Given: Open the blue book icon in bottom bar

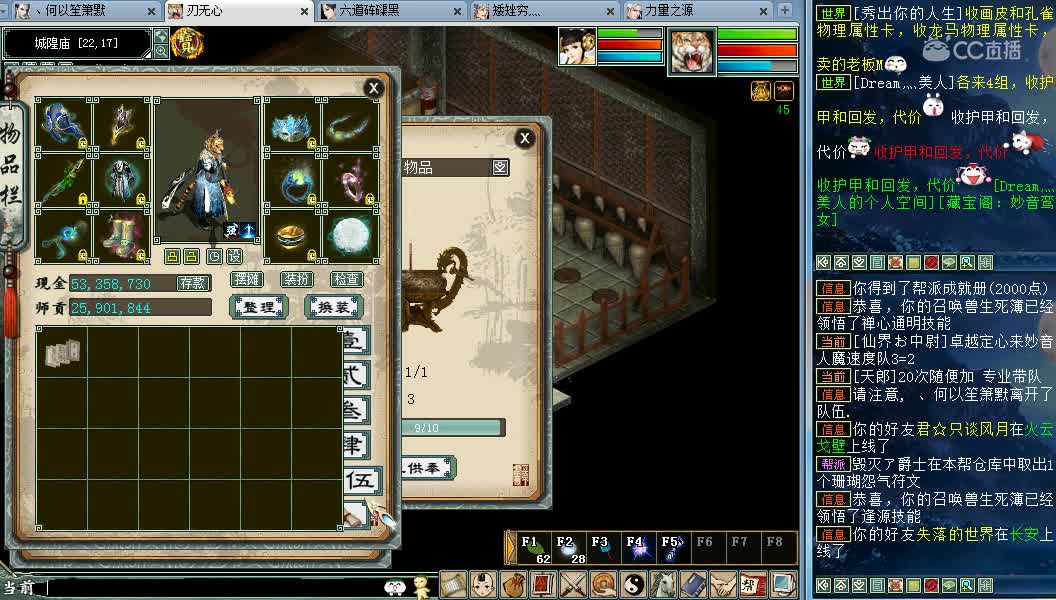Looking at the screenshot, I should (x=693, y=585).
